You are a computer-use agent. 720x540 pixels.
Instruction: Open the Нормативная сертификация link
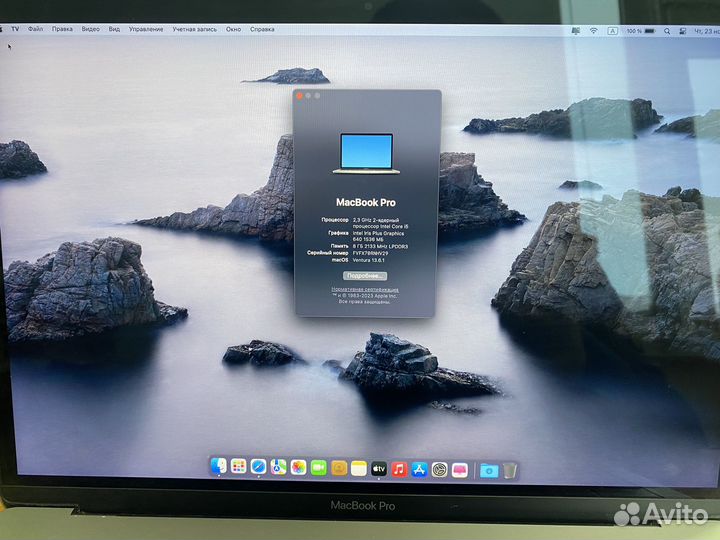(x=365, y=290)
